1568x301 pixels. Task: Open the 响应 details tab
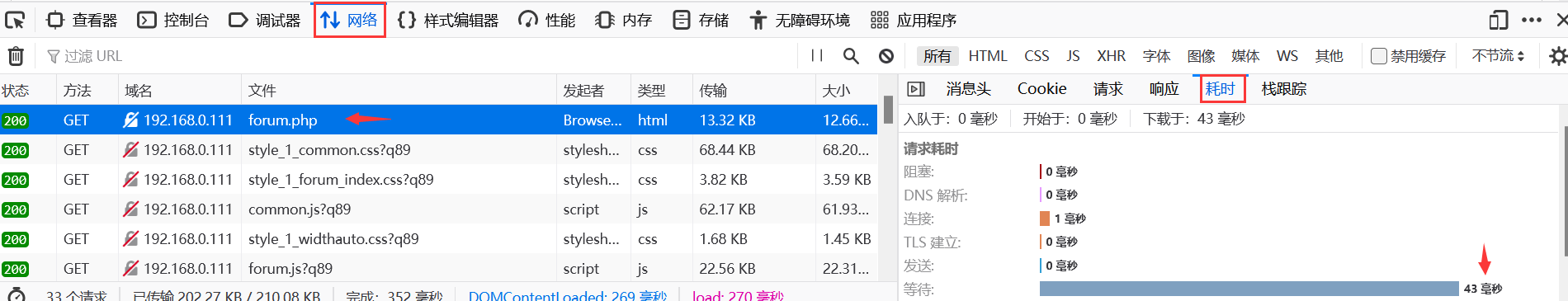click(1164, 89)
